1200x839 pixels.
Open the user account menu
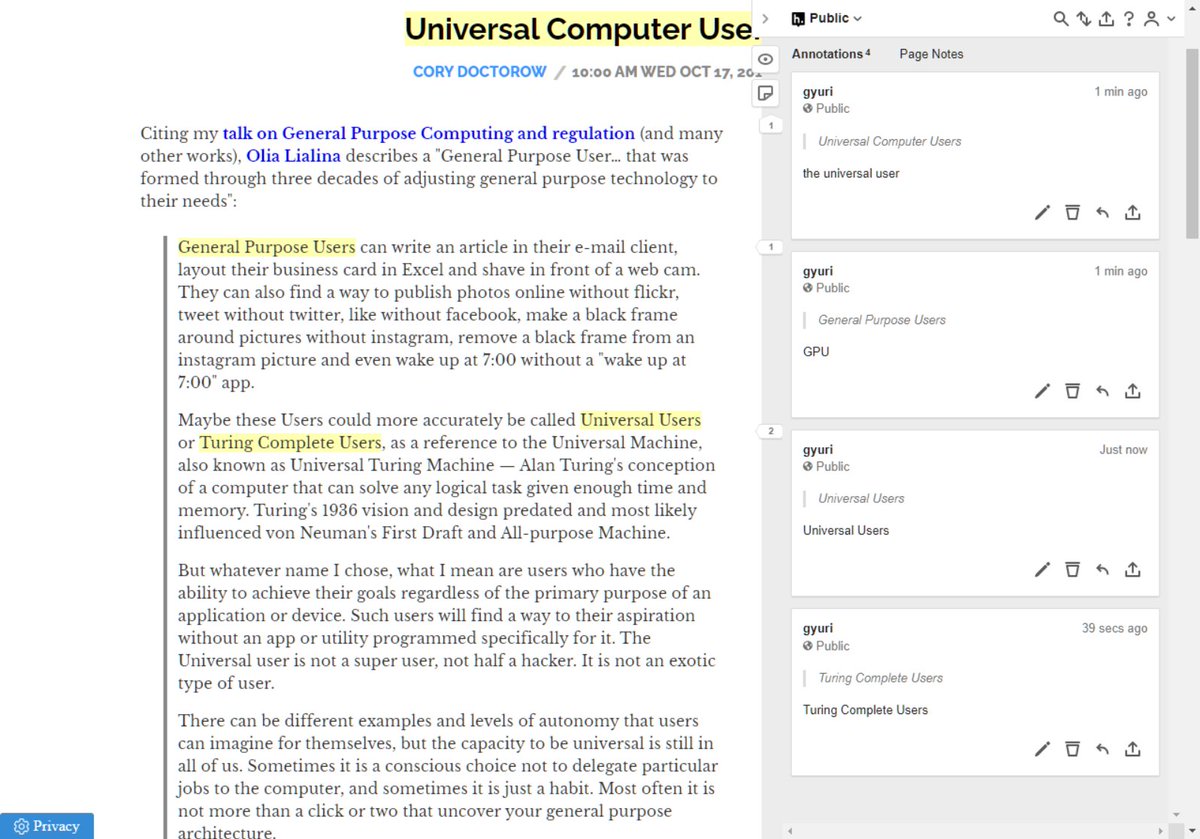coord(1159,18)
